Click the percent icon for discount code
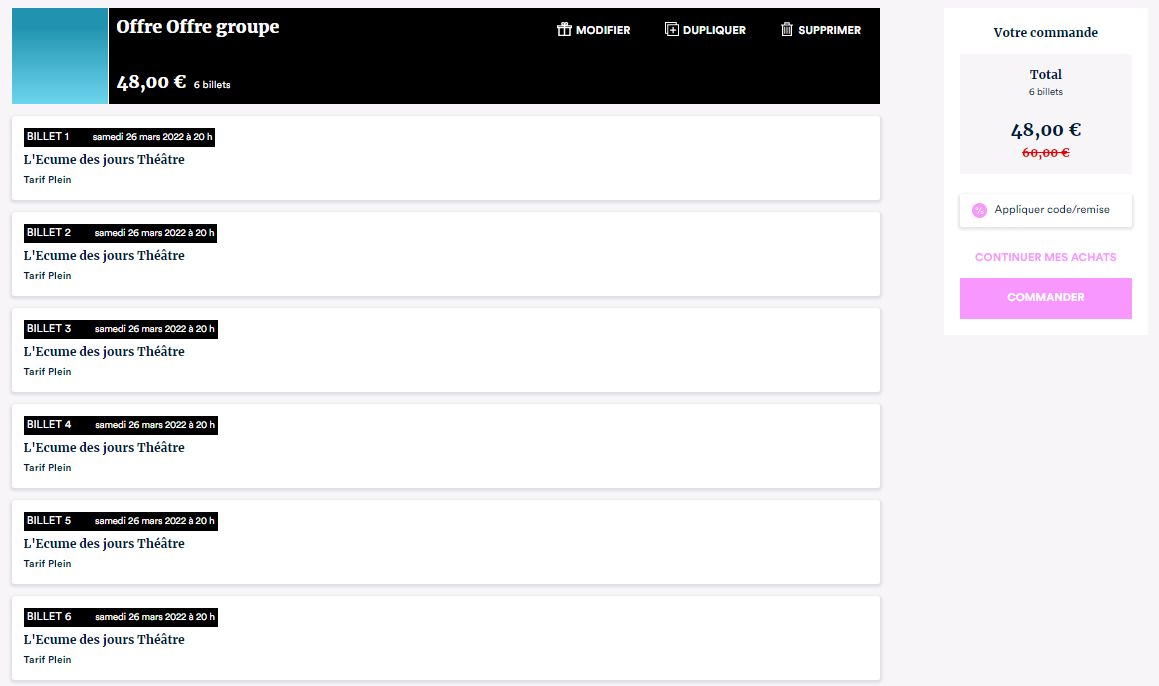Image resolution: width=1159 pixels, height=686 pixels. 979,210
